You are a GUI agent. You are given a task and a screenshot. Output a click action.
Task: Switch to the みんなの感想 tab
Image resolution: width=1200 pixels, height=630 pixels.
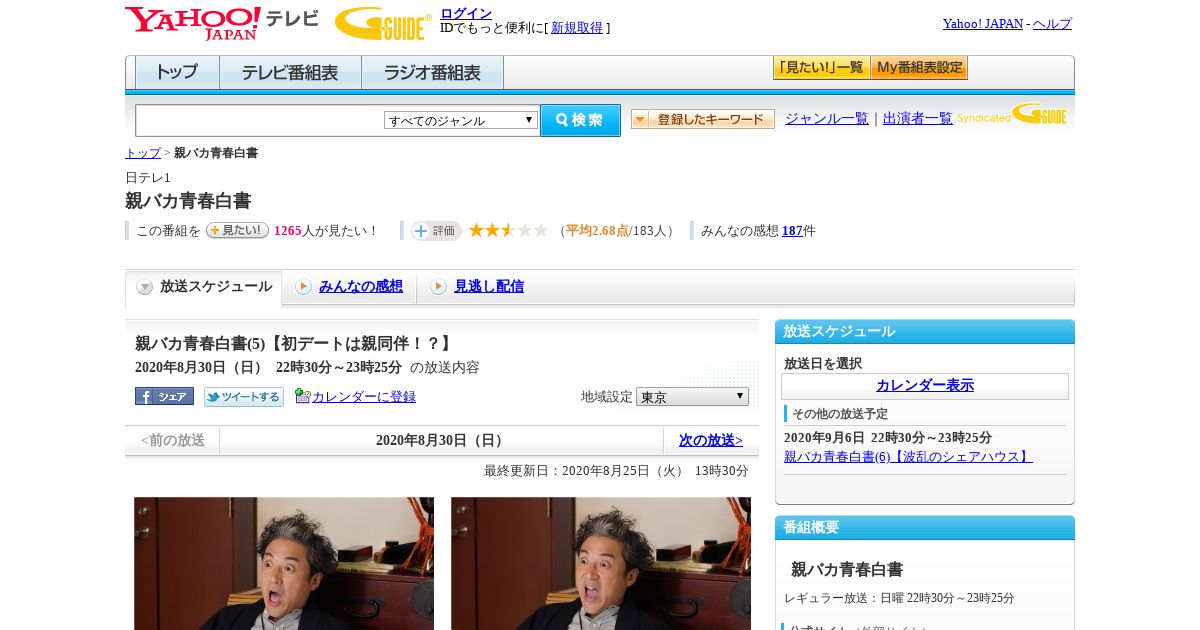click(361, 286)
